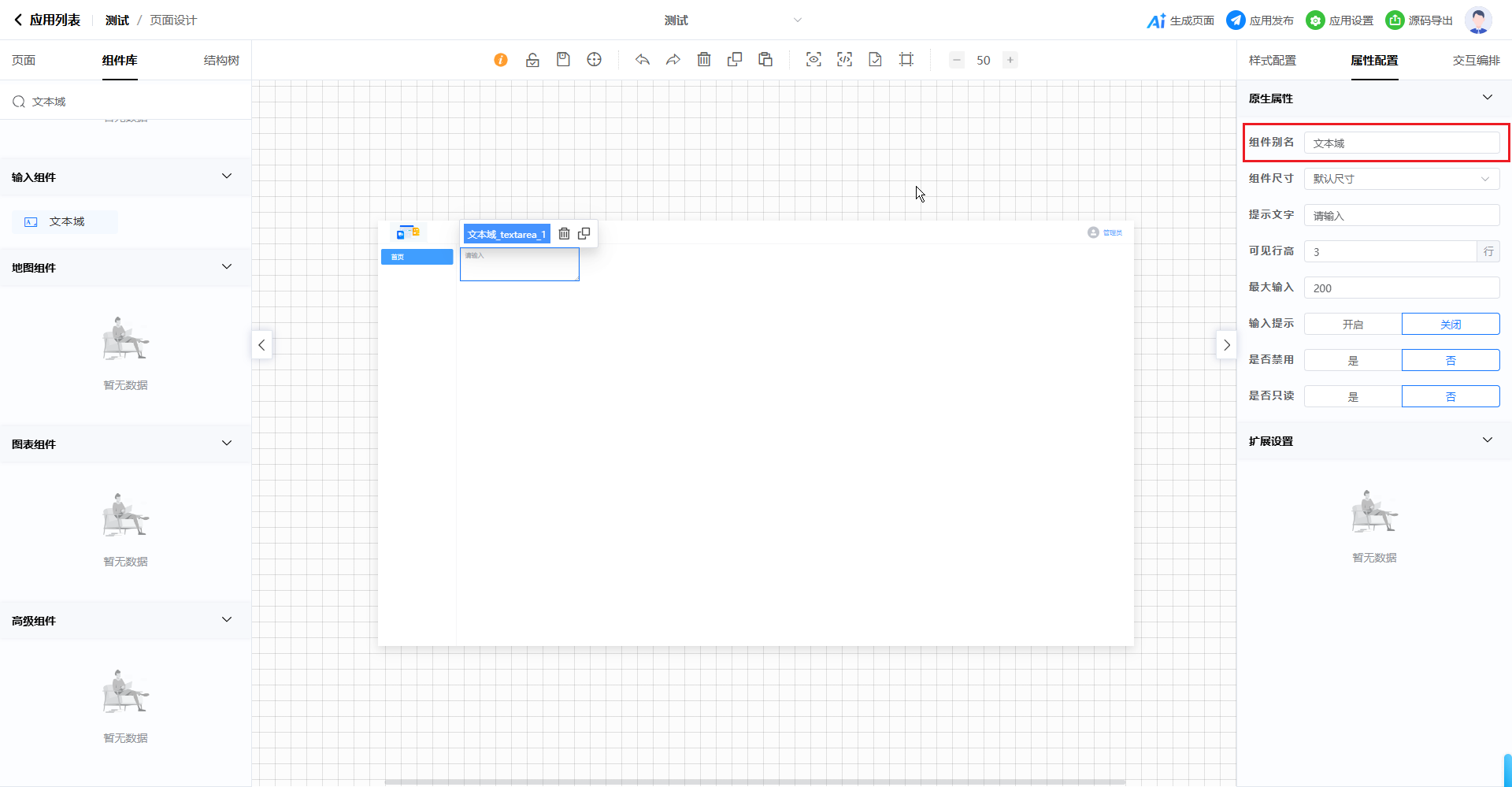Open the code view icon

(x=844, y=60)
